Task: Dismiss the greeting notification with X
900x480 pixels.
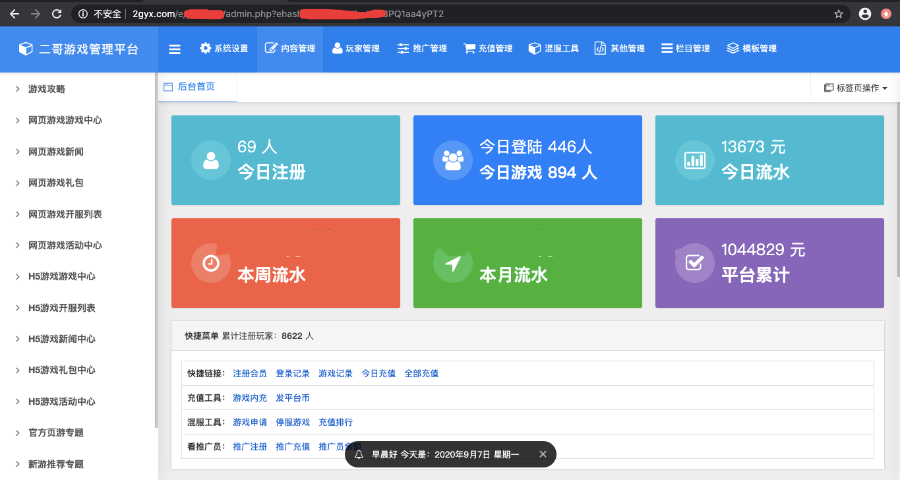Action: 543,454
